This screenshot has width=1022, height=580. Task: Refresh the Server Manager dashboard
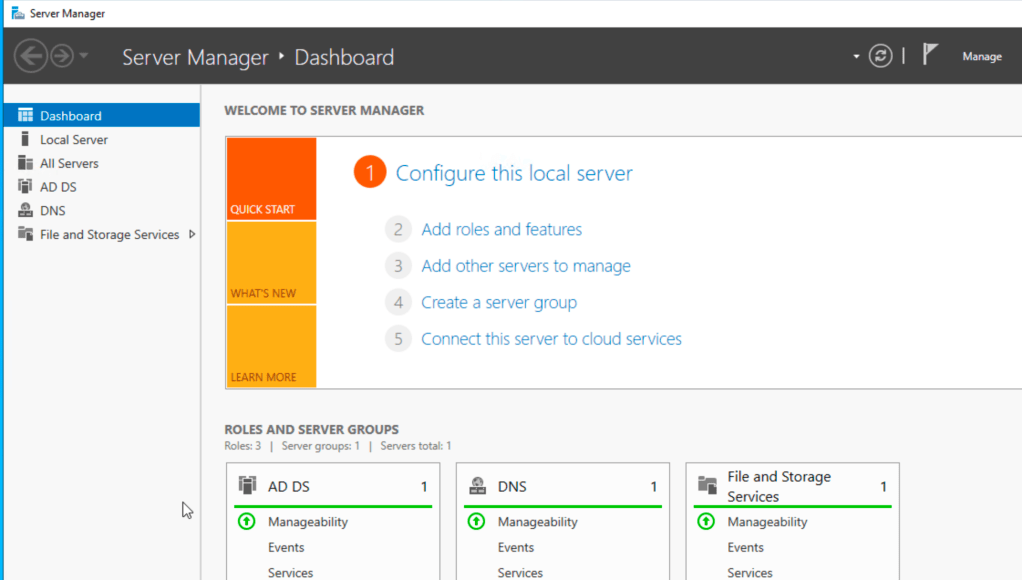click(x=880, y=56)
